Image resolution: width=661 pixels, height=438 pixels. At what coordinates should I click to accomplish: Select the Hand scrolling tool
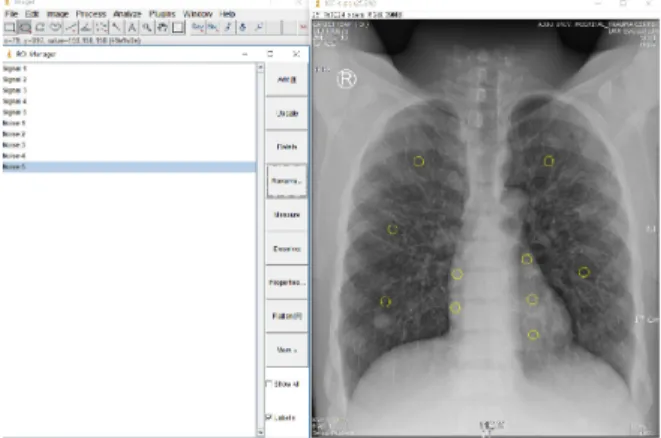pos(162,27)
